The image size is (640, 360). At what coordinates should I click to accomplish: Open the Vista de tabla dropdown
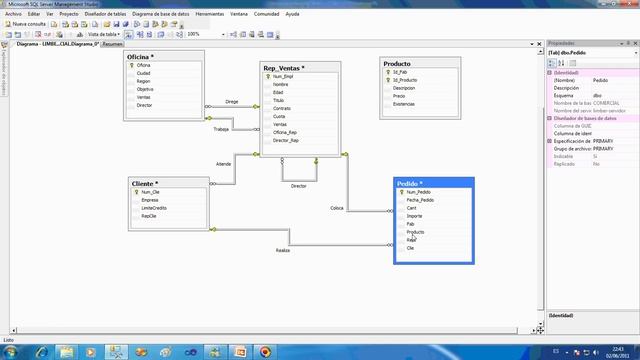104,35
